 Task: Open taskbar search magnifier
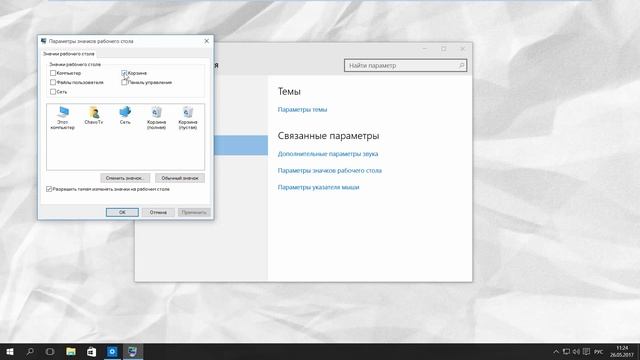point(30,351)
